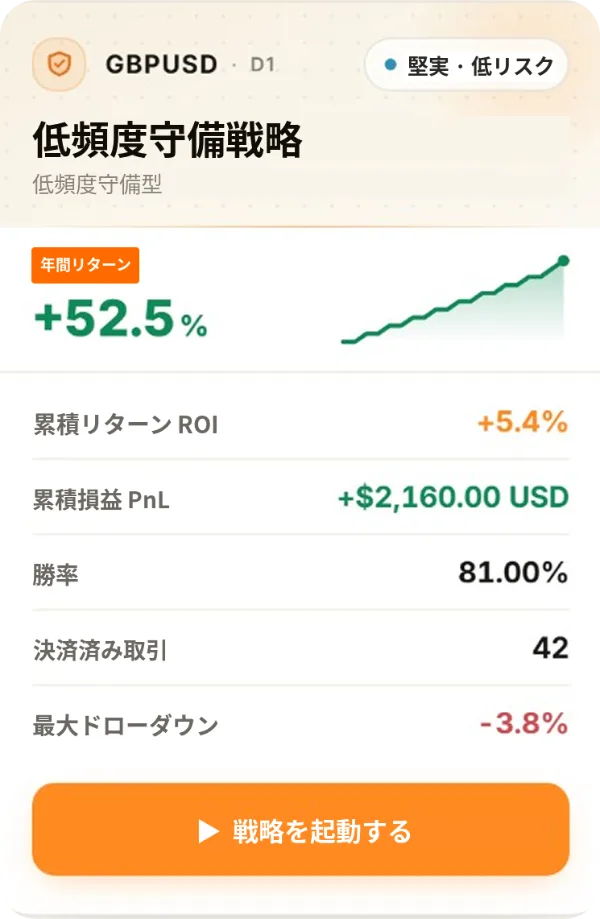Select the 決済済み取引 row label
The width and height of the screenshot is (600, 919).
100,651
